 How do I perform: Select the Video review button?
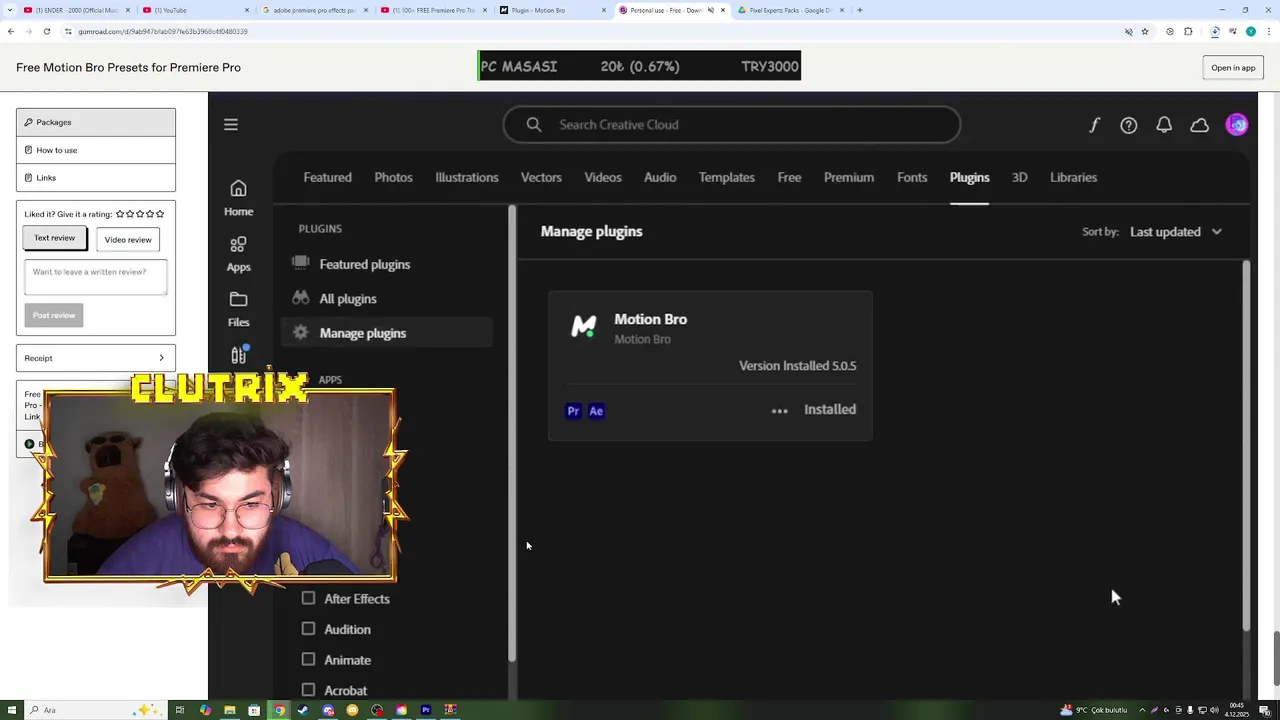click(128, 239)
